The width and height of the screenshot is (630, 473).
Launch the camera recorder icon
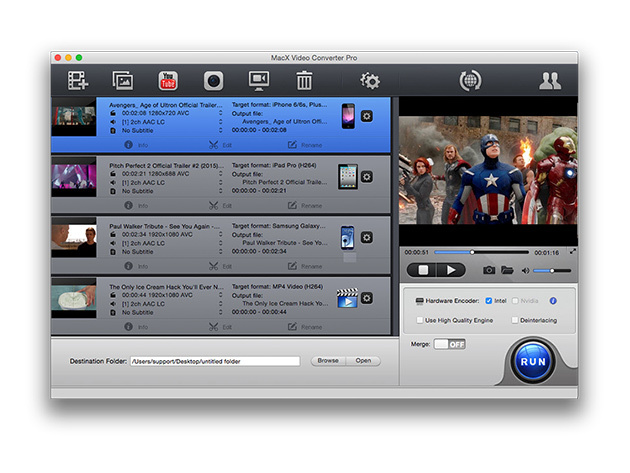click(213, 81)
